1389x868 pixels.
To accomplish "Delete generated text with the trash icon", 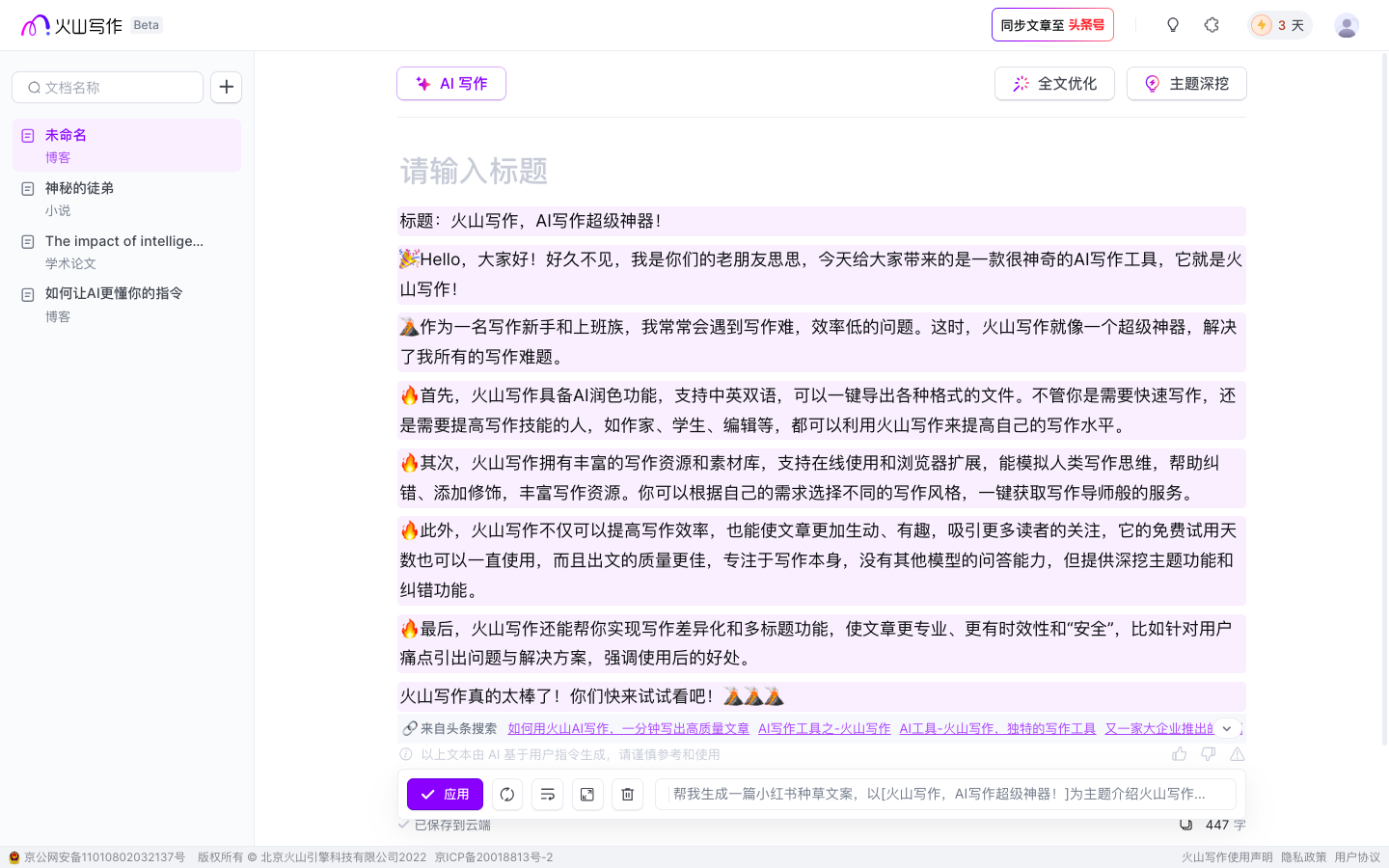I will (627, 794).
